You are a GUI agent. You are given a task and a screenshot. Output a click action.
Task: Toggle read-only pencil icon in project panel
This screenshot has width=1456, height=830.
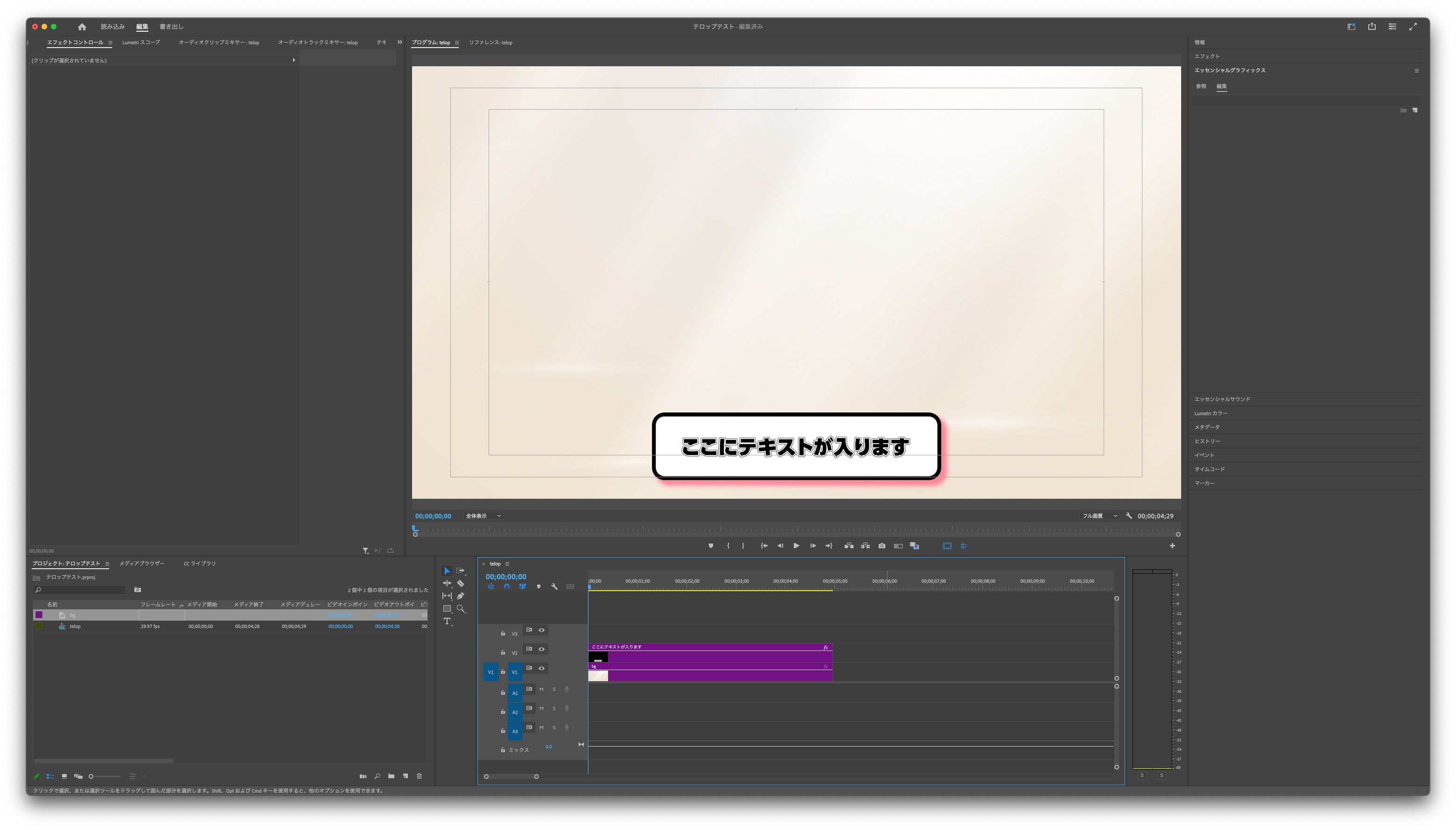tap(36, 776)
